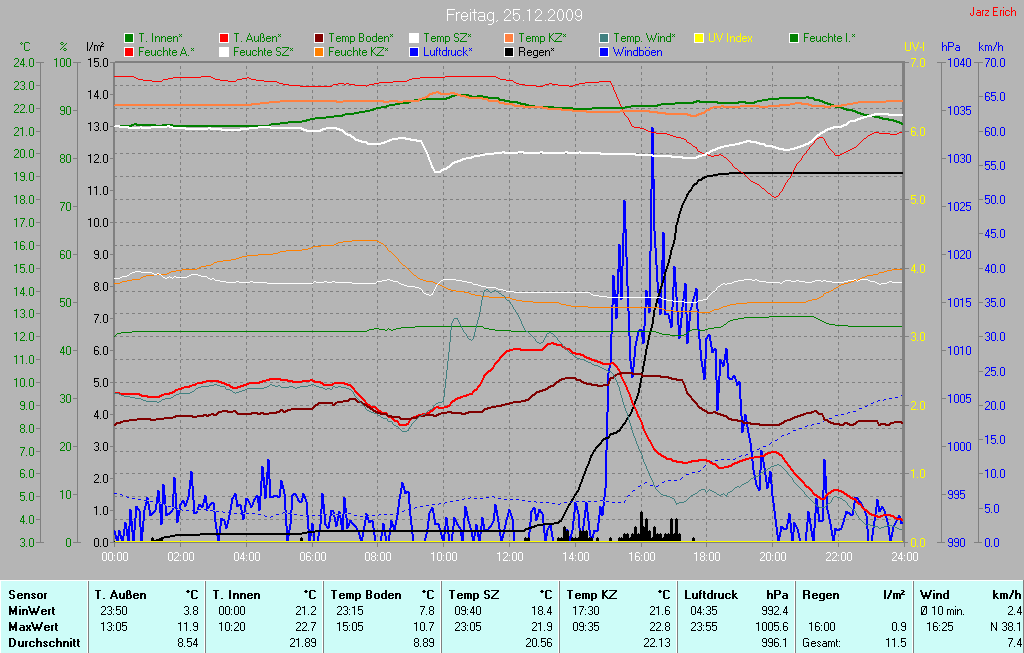Click the Feuchte KZ legend entry
The height and width of the screenshot is (653, 1024).
pyautogui.click(x=358, y=51)
